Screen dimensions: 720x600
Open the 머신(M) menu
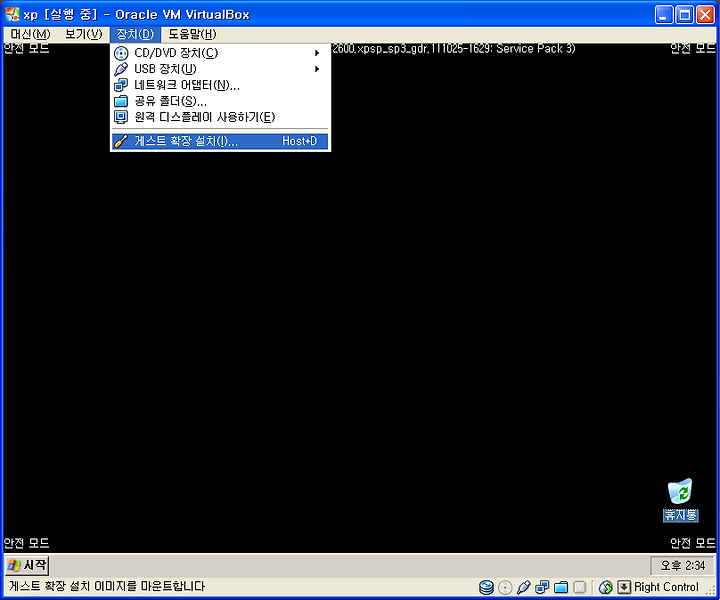(30, 34)
